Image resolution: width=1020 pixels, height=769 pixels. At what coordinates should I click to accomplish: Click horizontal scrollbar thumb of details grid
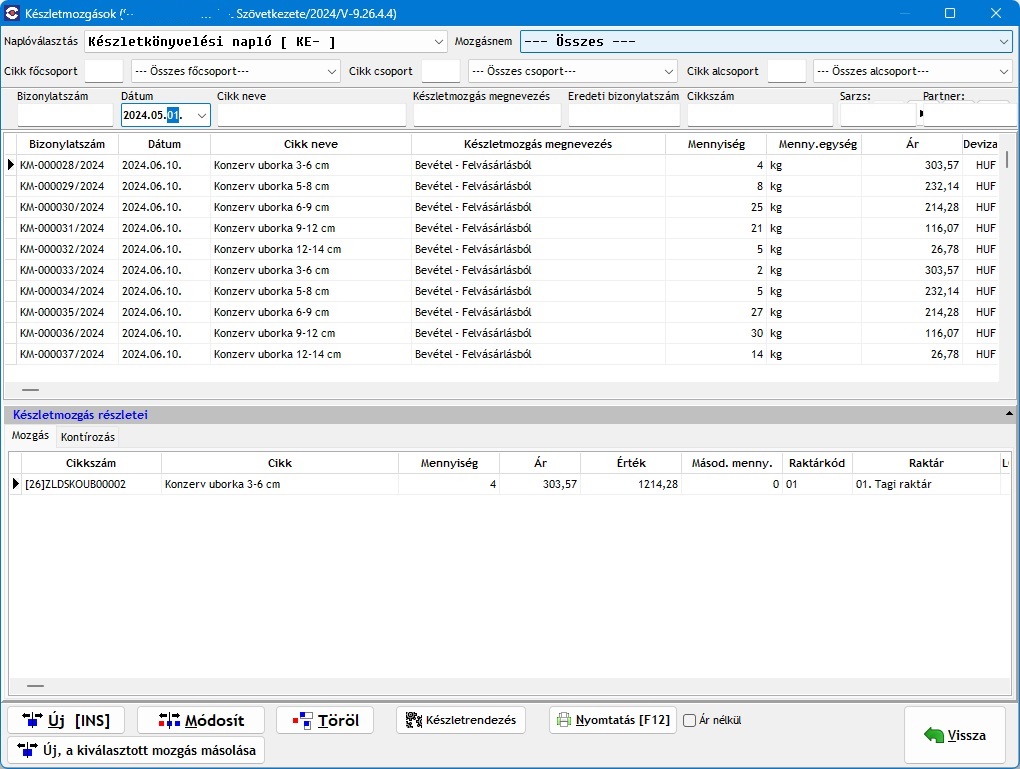(x=35, y=686)
